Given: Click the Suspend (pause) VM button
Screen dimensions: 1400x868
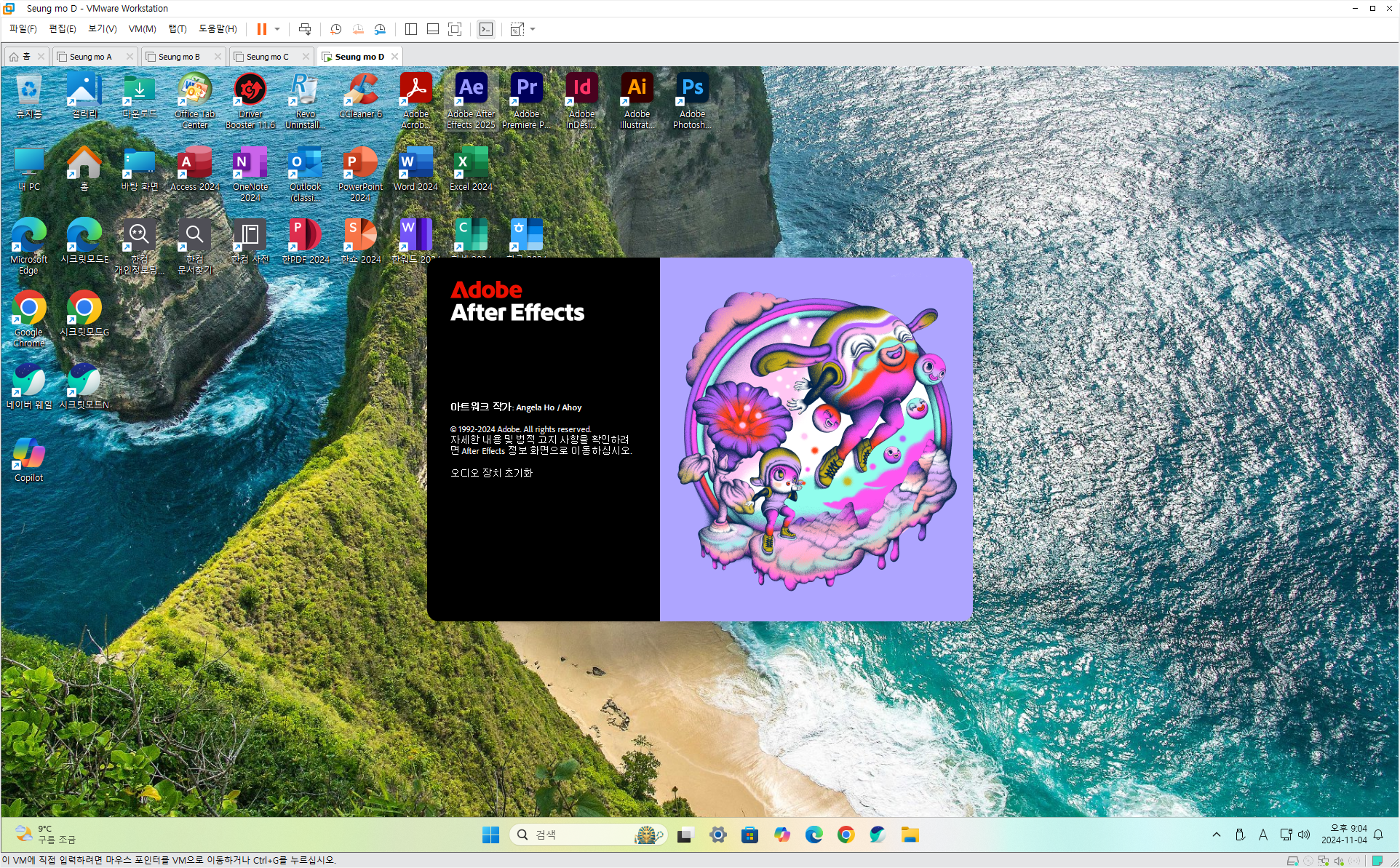Looking at the screenshot, I should 261,29.
